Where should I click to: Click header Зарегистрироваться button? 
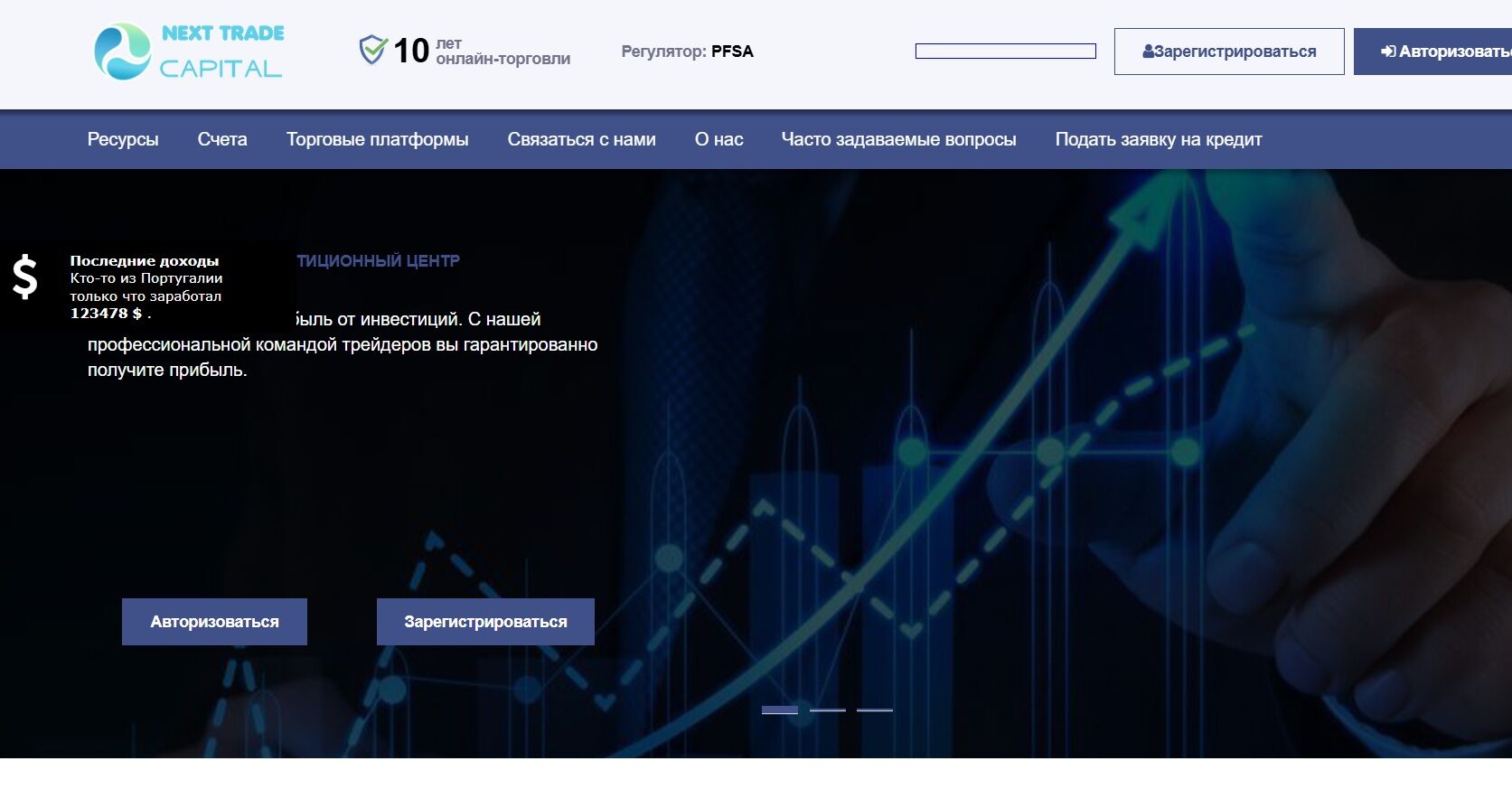pyautogui.click(x=1229, y=52)
